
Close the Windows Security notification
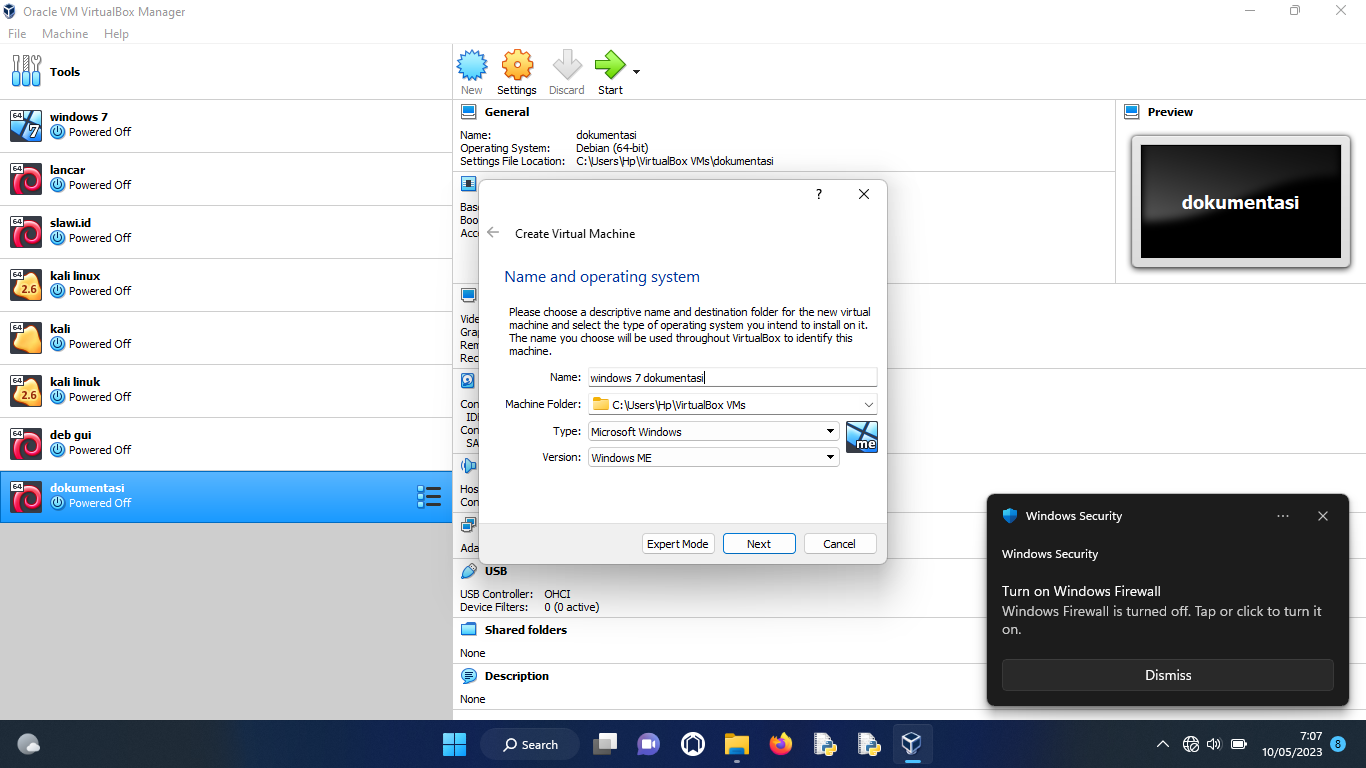1323,516
